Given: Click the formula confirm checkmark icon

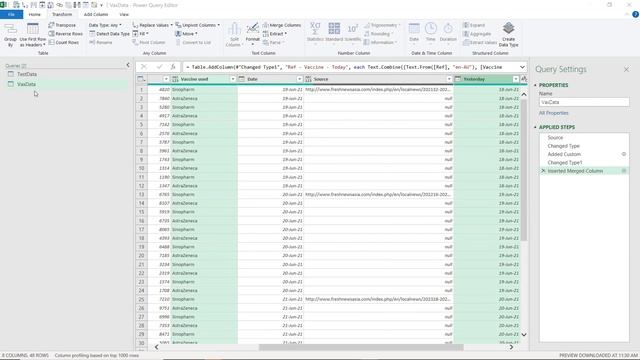Looking at the screenshot, I should point(159,67).
